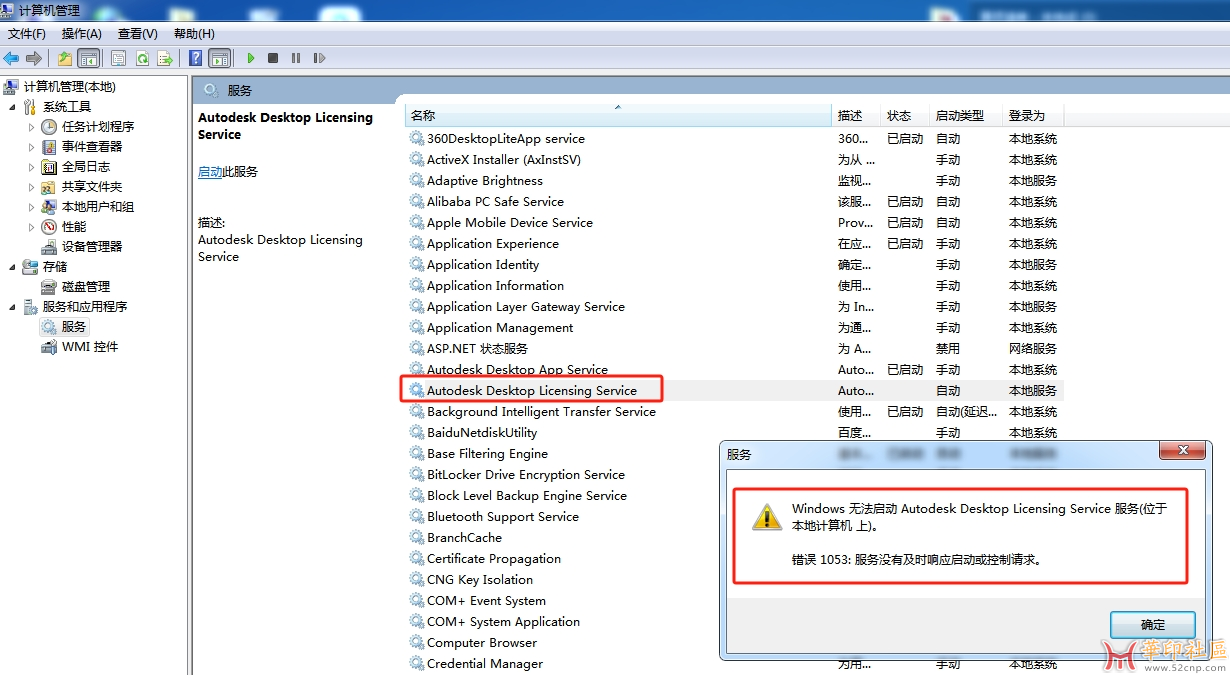Screen dimensions: 1230x675
Task: Click the 本地用户和组 users icon
Action: [49, 207]
